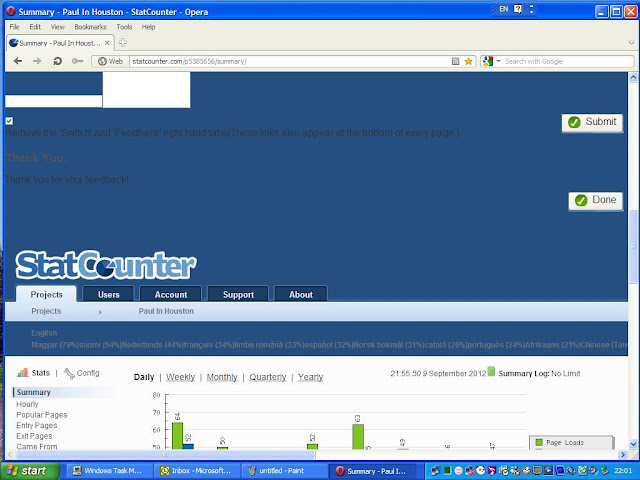Open the Edit menu
This screenshot has height=480, width=640.
[35, 27]
